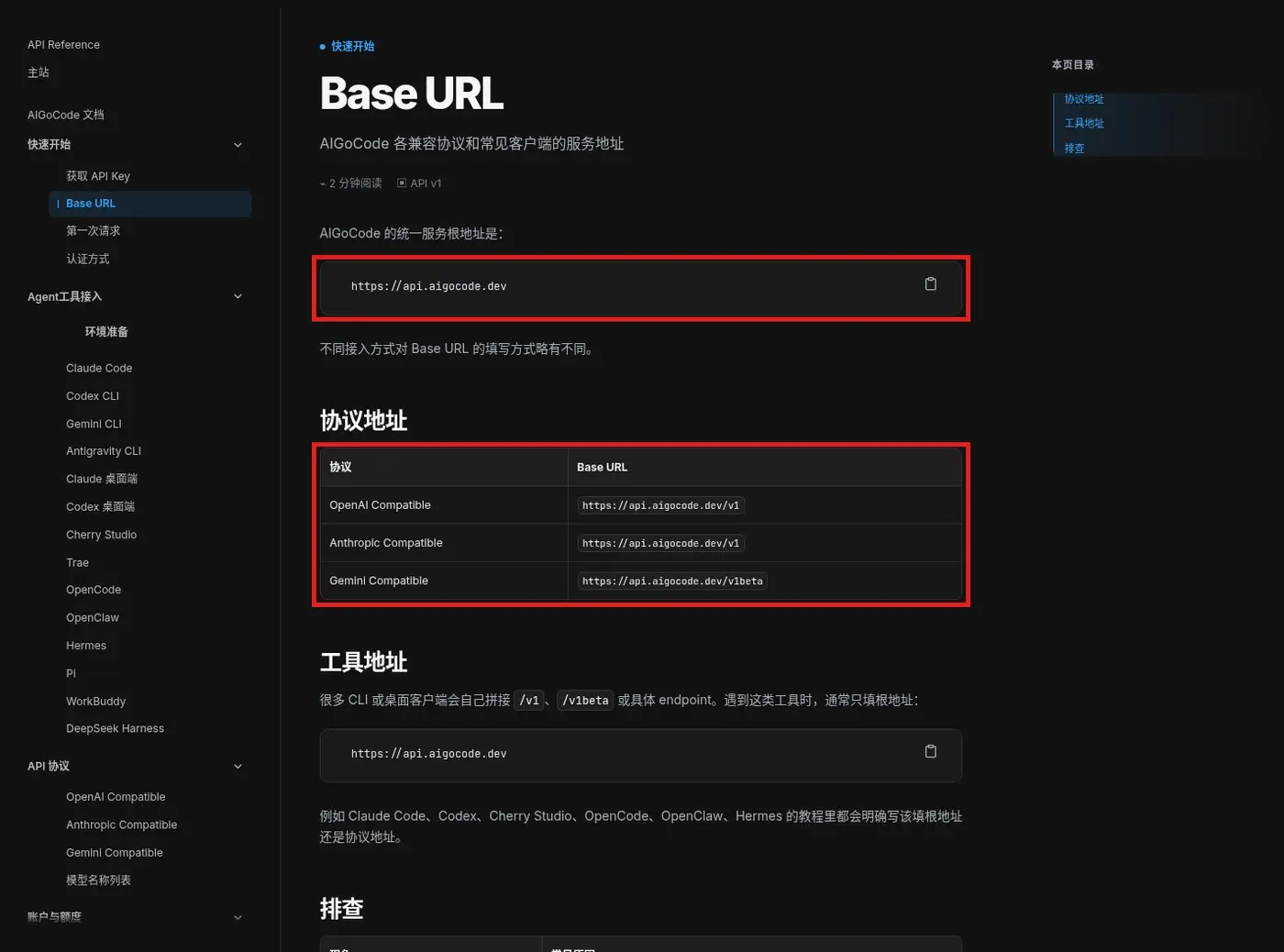Collapse the API 协议 sidebar section
Screen dimensions: 1284x952
[x=238, y=767]
